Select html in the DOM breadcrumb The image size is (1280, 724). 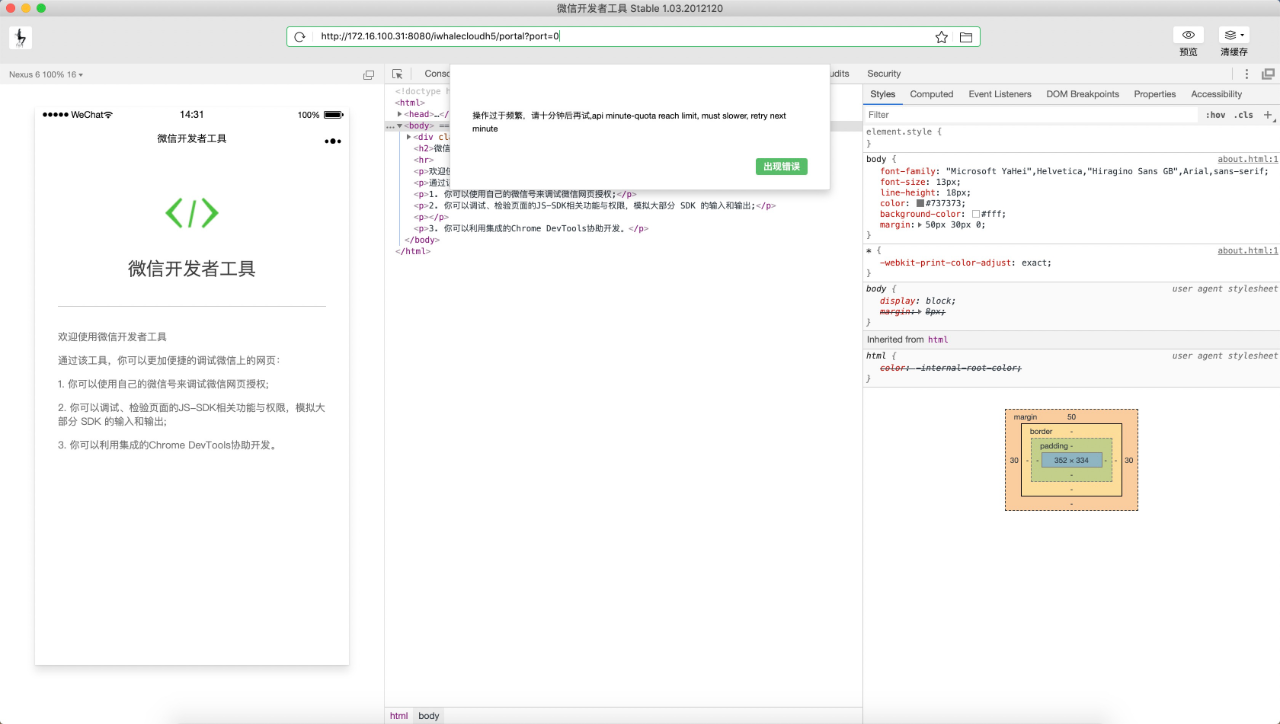[x=399, y=716]
